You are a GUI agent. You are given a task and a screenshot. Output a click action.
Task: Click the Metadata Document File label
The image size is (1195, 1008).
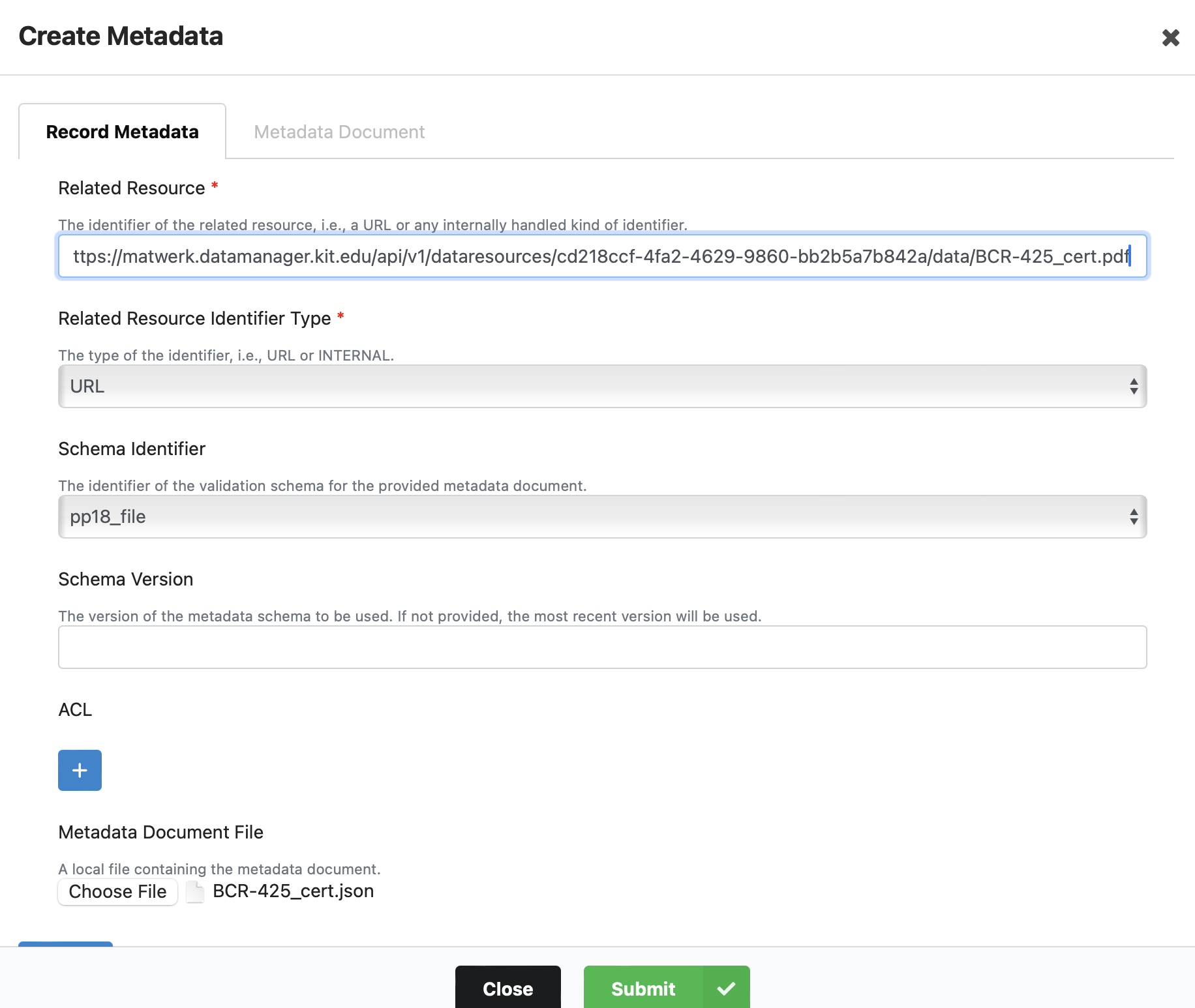(x=160, y=833)
